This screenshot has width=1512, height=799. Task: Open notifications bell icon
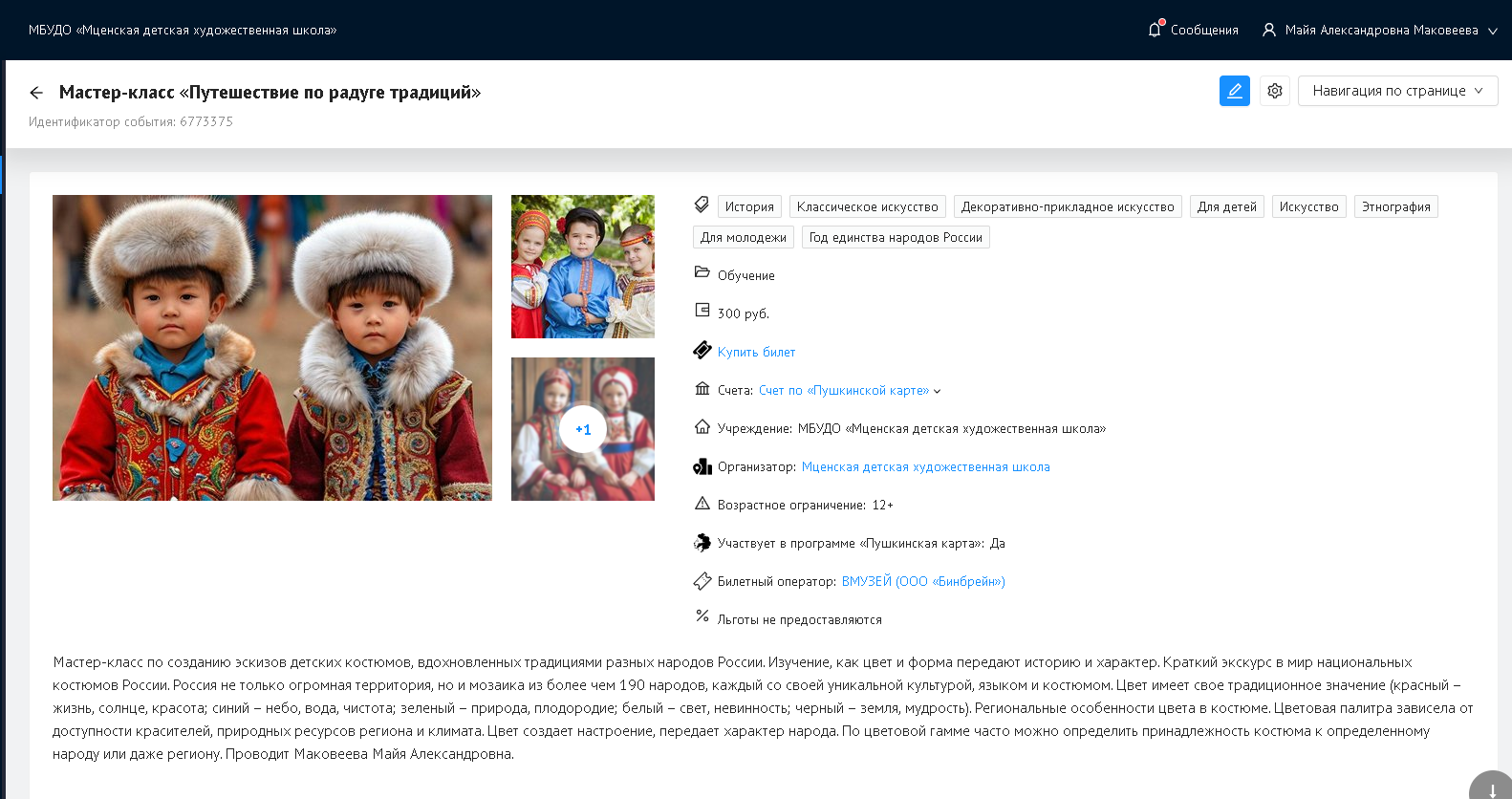tap(1155, 30)
